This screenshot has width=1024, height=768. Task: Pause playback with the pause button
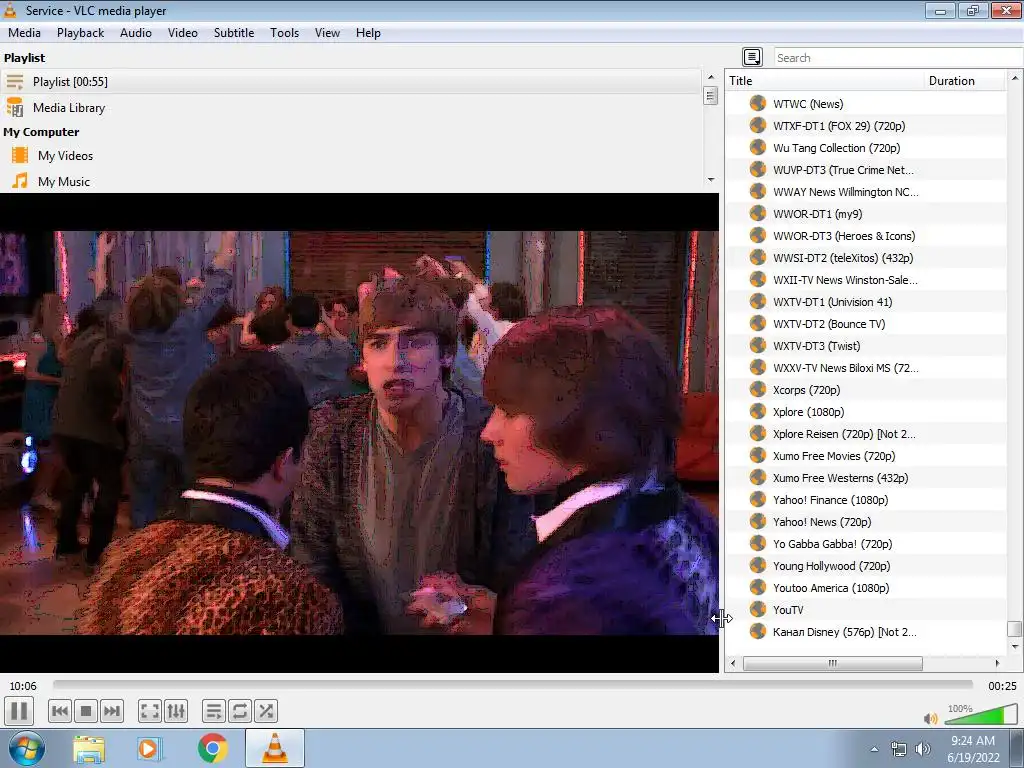click(x=19, y=711)
